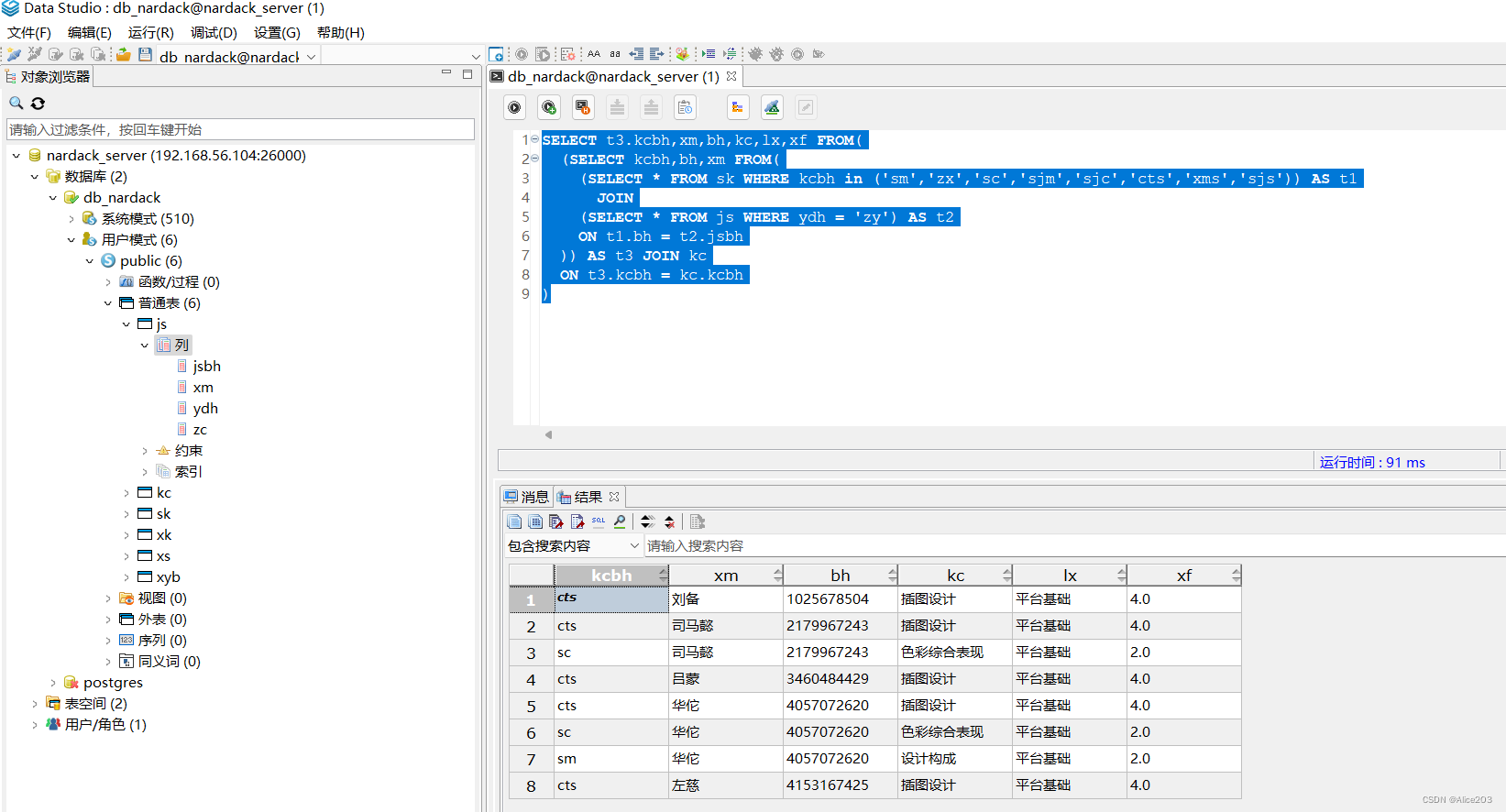Expand the 约束 node under js table
This screenshot has width=1506, height=812.
pos(145,451)
